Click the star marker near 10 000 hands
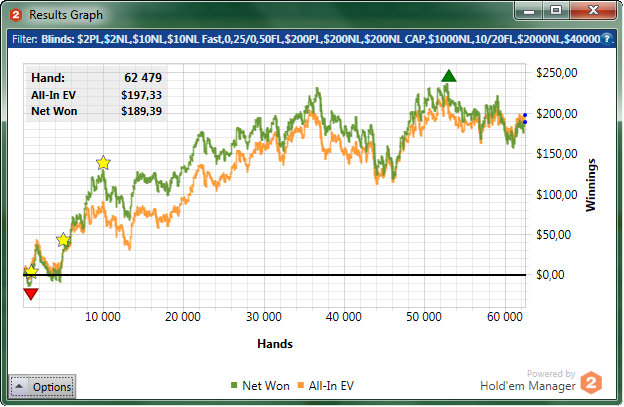The width and height of the screenshot is (624, 407). (103, 163)
